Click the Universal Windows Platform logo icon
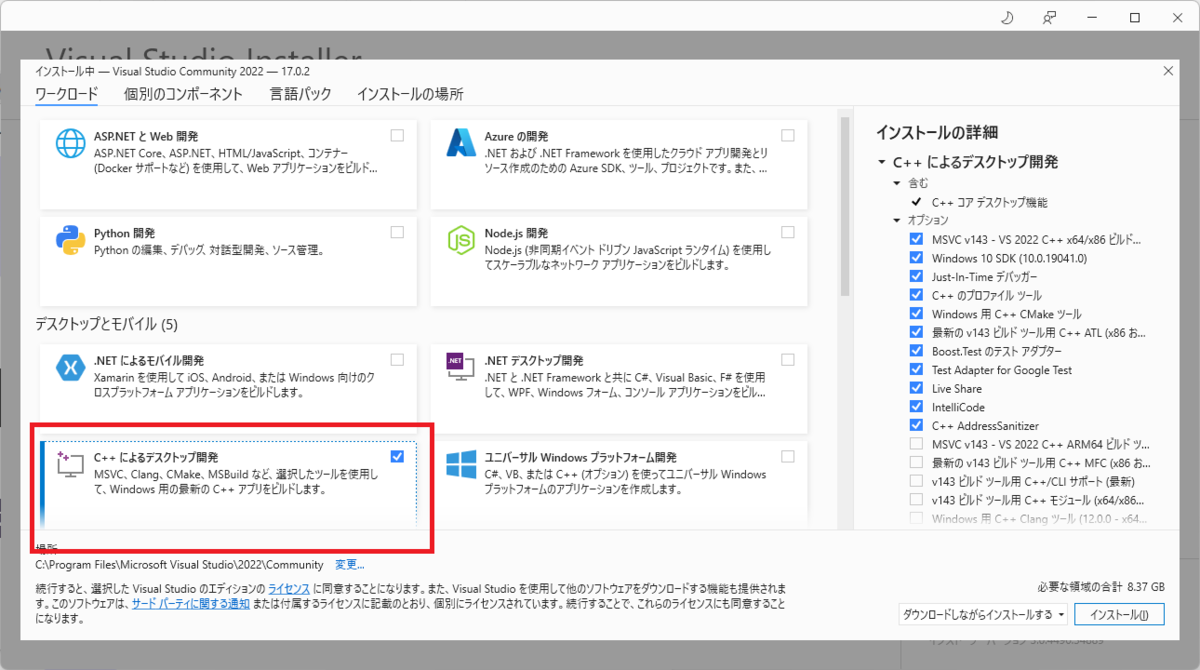This screenshot has width=1200, height=670. click(x=461, y=465)
